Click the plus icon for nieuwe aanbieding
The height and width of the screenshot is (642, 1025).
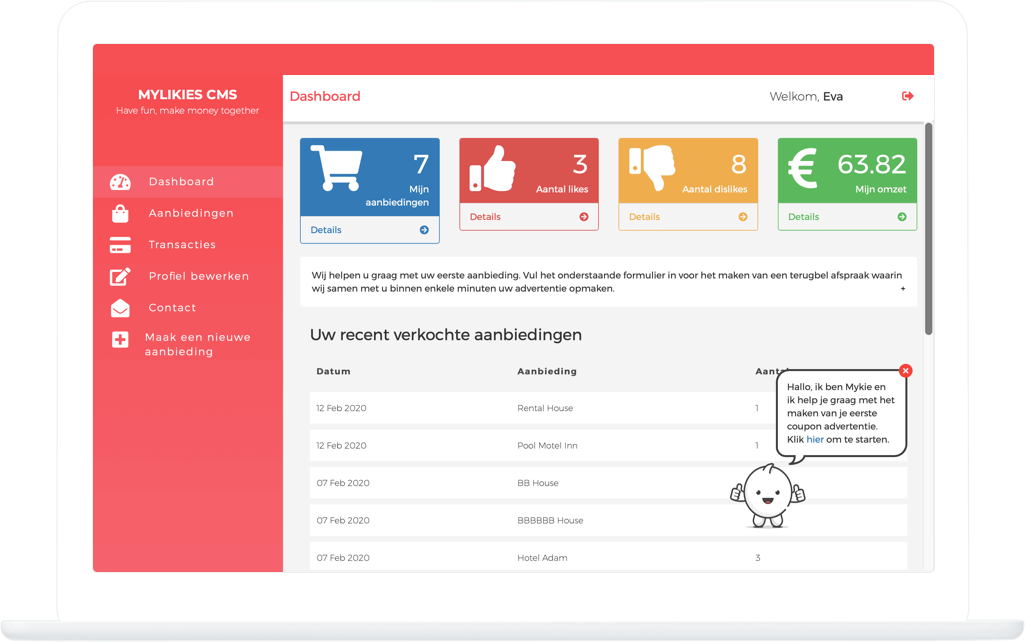[x=120, y=340]
